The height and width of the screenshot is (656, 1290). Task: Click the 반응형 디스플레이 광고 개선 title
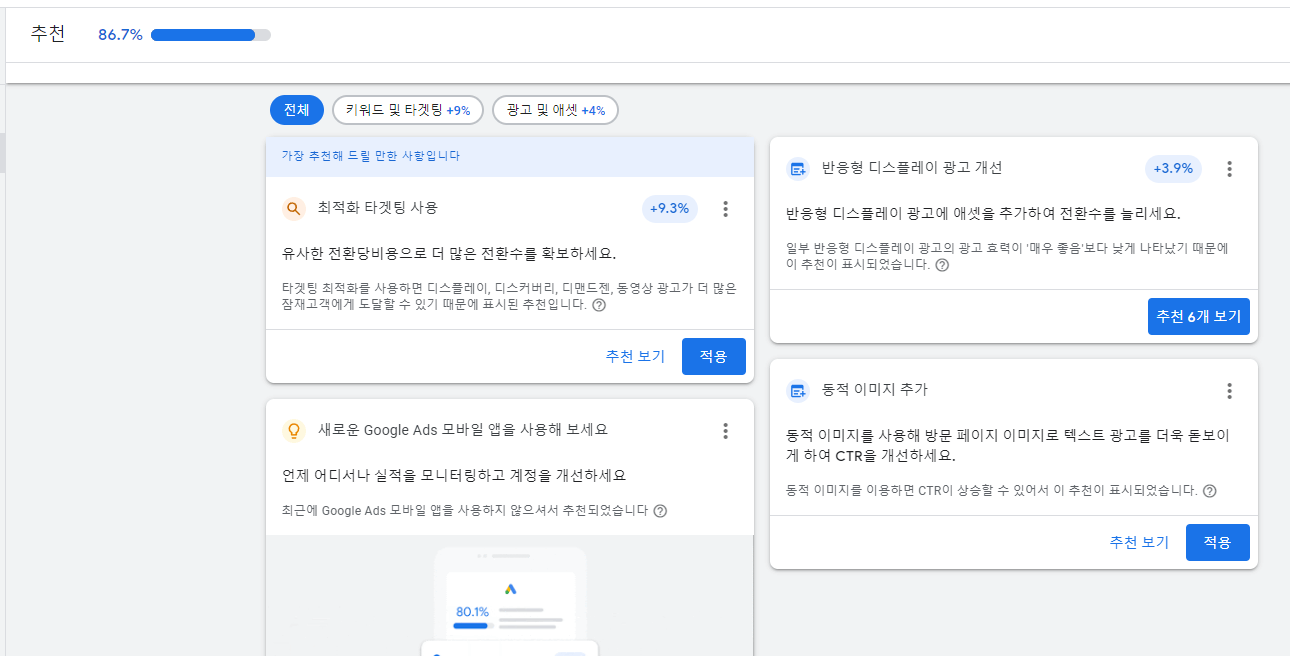tap(912, 168)
